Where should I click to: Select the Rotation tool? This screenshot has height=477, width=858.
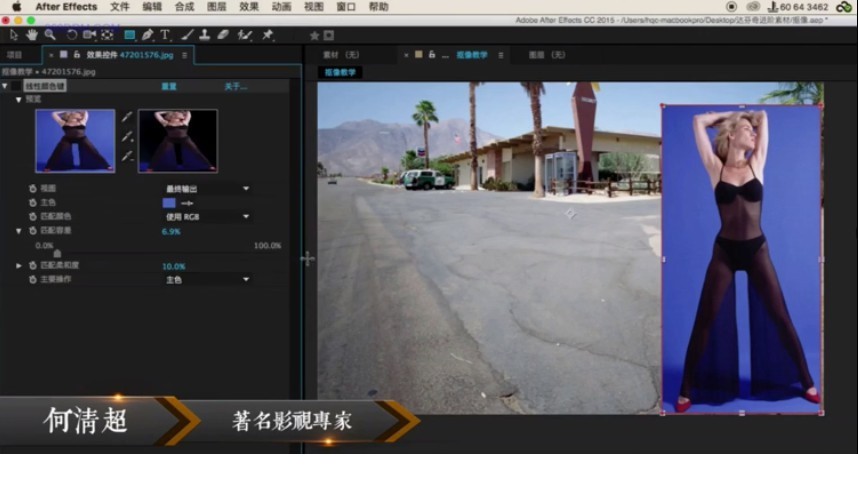pos(71,35)
